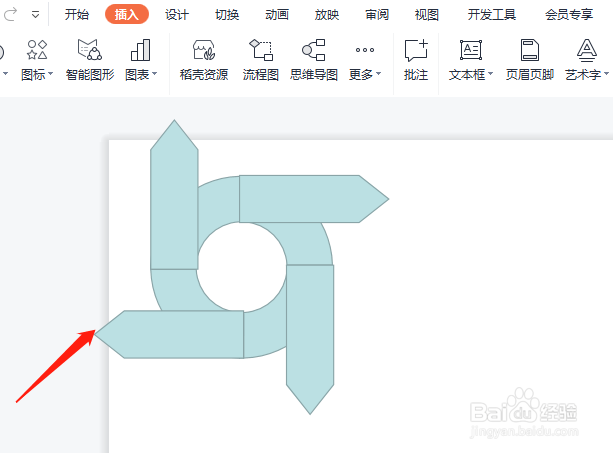
Task: Expand the 图表 dropdown arrow
Action: (154, 73)
